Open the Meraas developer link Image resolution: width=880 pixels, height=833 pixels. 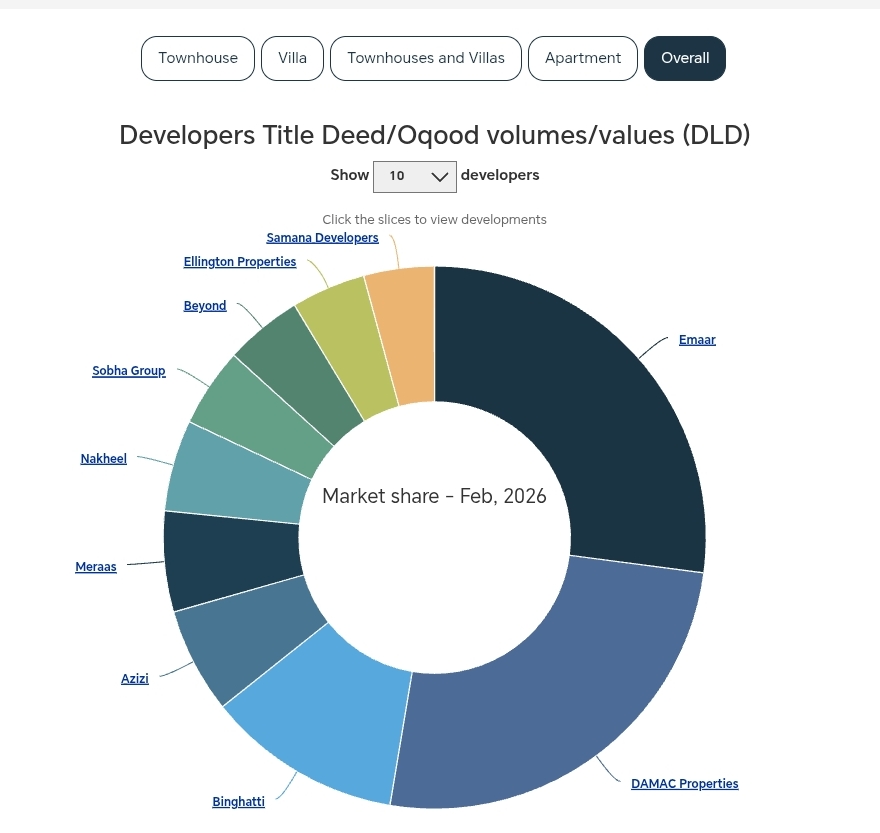[95, 566]
